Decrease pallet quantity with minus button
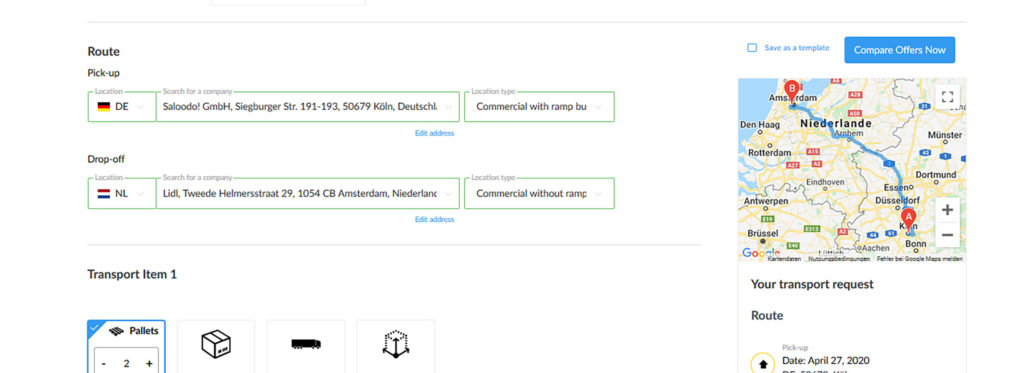1024x373 pixels. (104, 363)
